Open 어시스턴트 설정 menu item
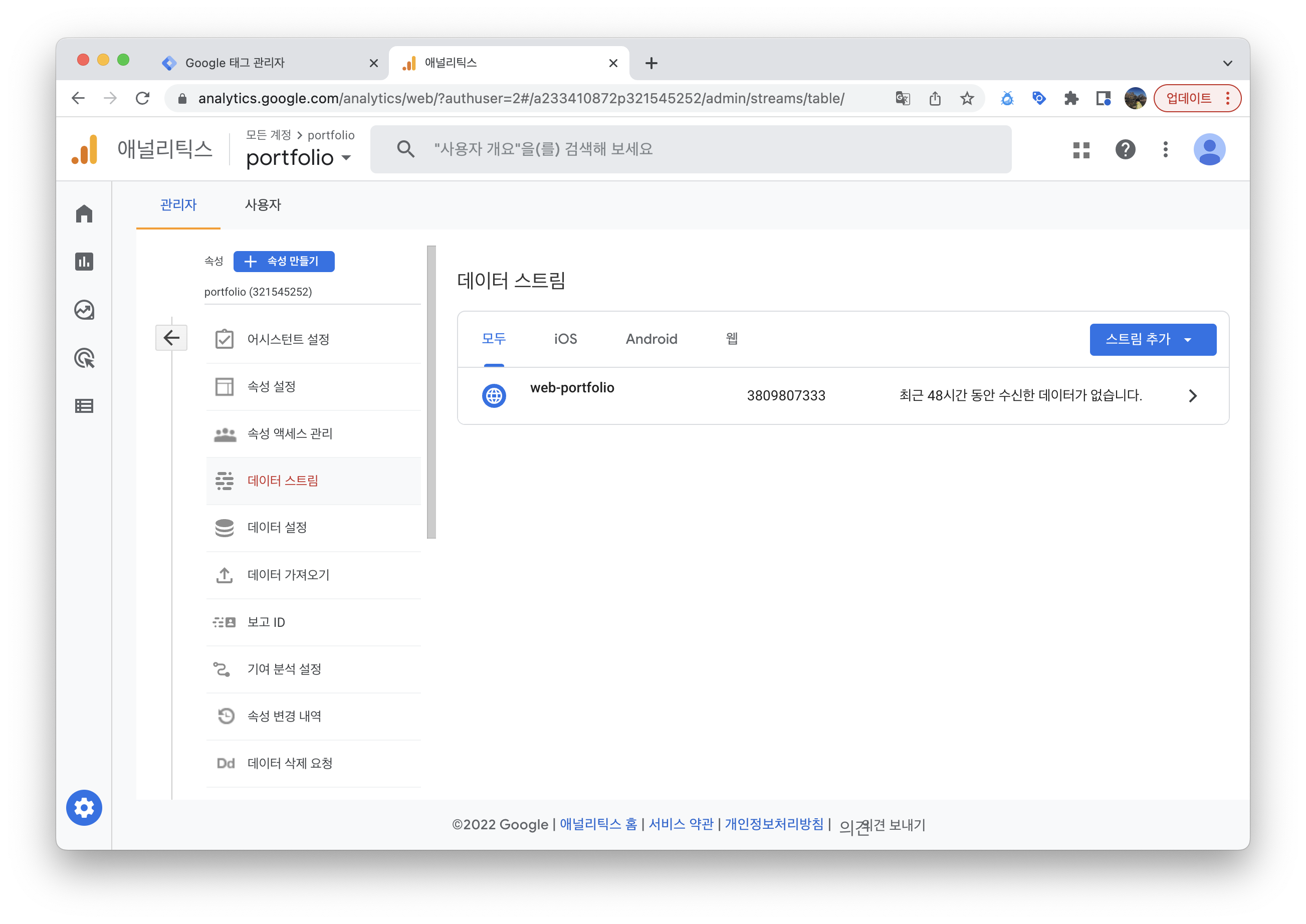1306x924 pixels. [314, 339]
